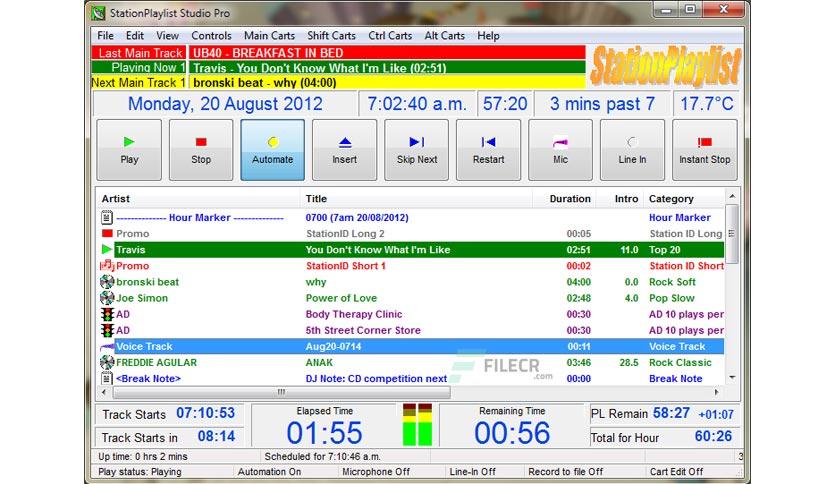Click the disc icon next to Joe Simon
The width and height of the screenshot is (836, 484).
(x=107, y=298)
